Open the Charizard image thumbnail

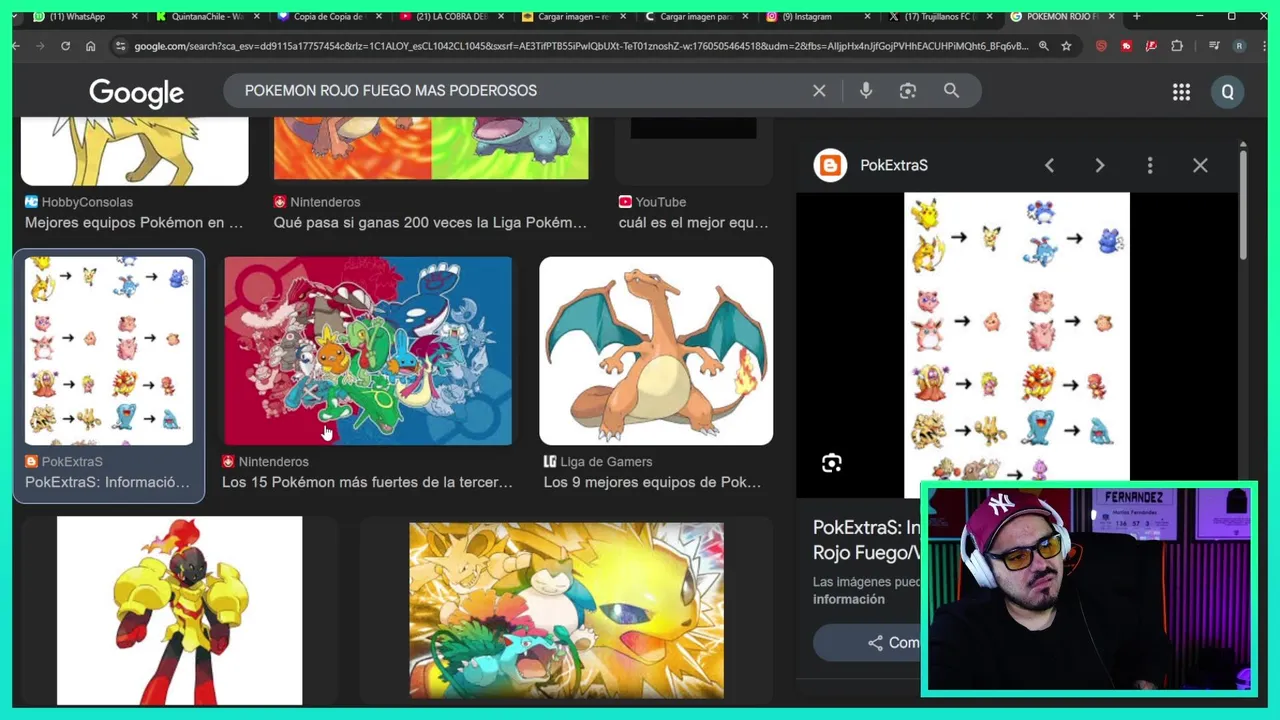[656, 351]
